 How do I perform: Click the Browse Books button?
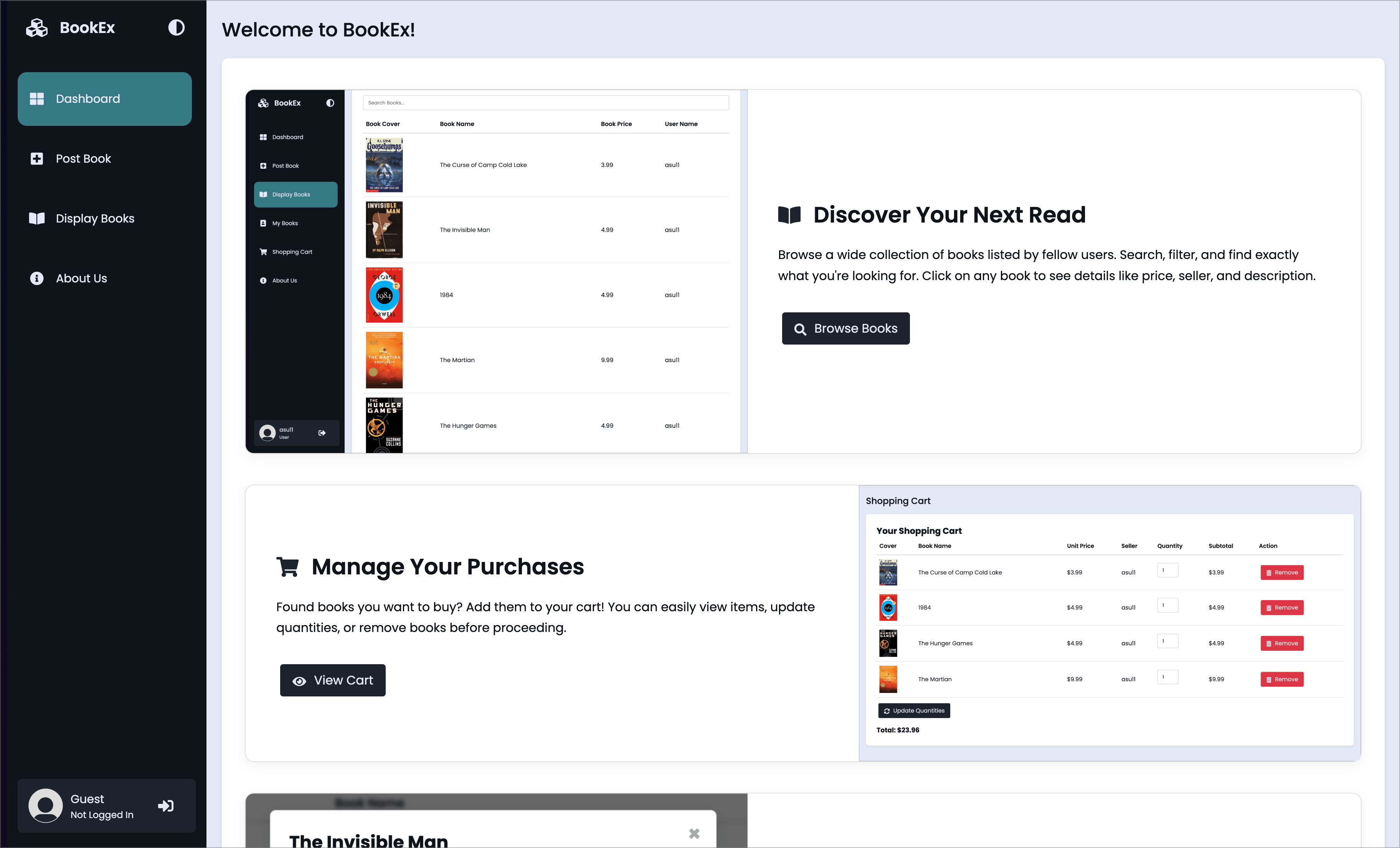coord(845,328)
